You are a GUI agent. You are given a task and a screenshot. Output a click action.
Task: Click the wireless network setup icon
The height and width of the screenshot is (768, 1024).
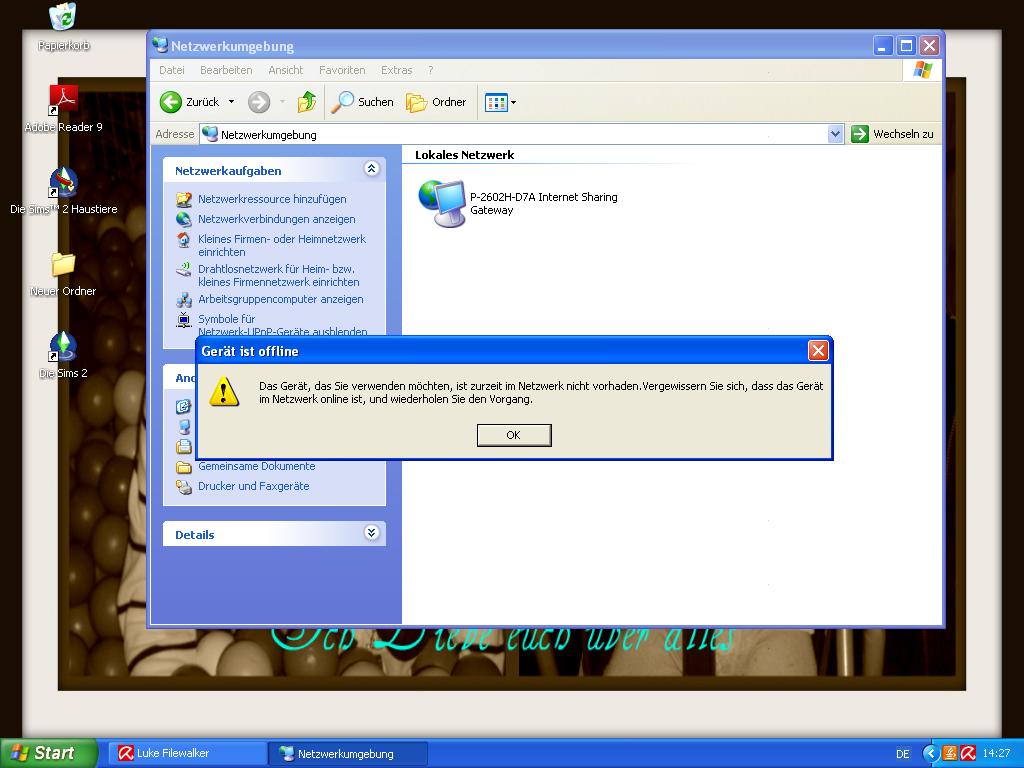(x=184, y=270)
